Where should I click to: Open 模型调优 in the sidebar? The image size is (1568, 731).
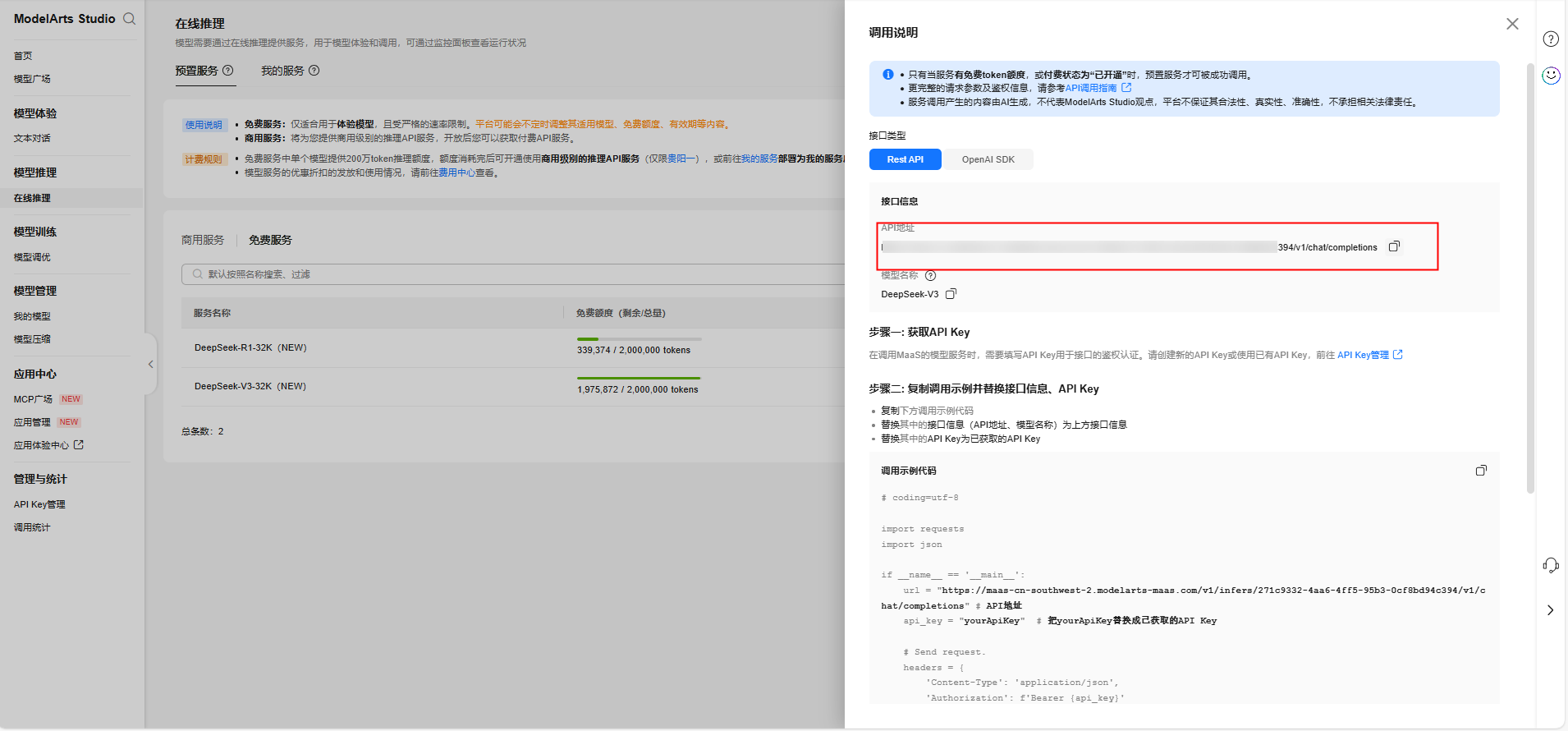32,257
